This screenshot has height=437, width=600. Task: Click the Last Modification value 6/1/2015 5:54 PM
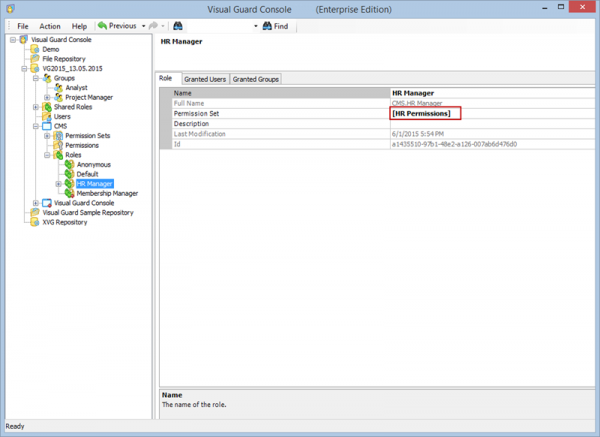click(418, 134)
